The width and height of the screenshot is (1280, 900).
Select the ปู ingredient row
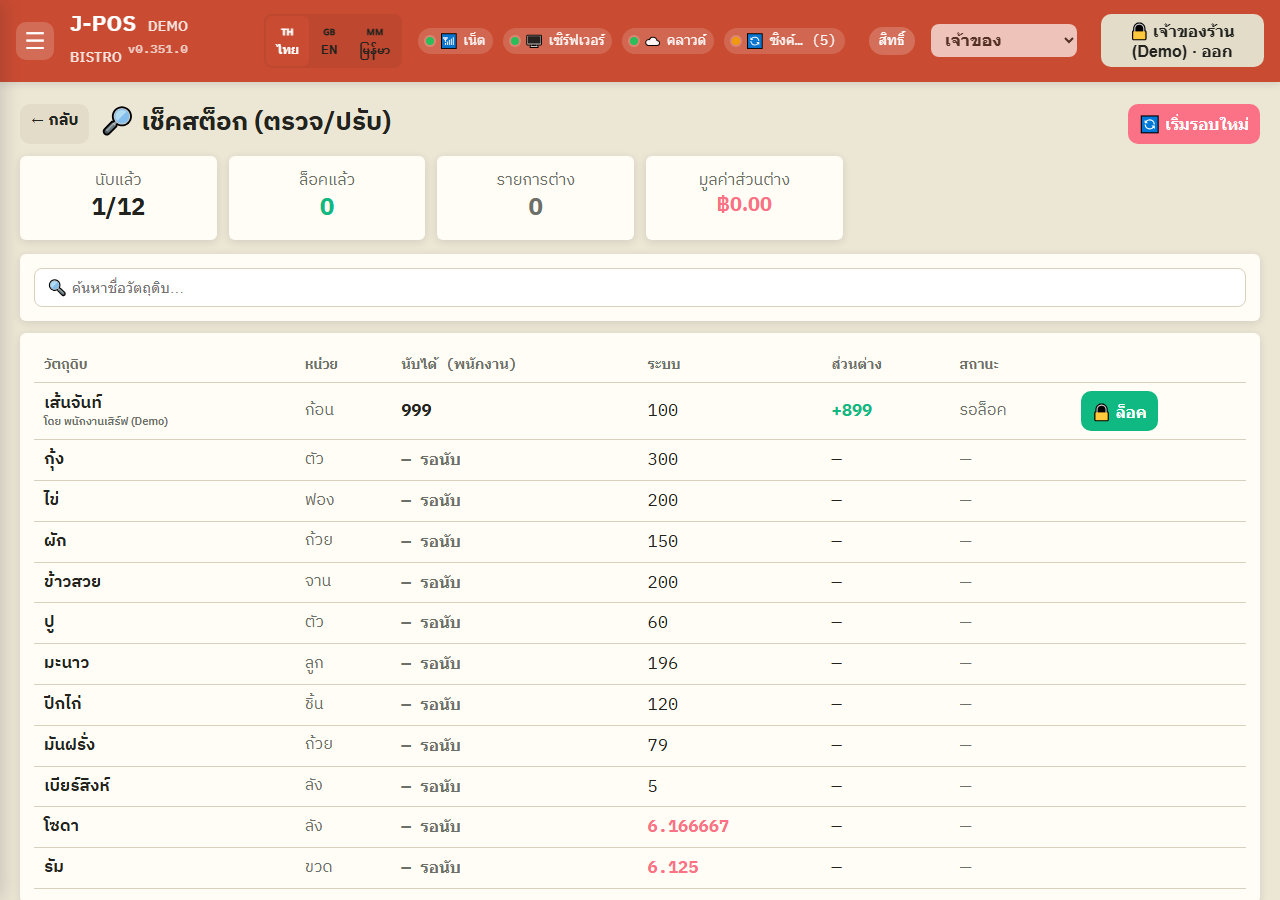click(x=640, y=623)
